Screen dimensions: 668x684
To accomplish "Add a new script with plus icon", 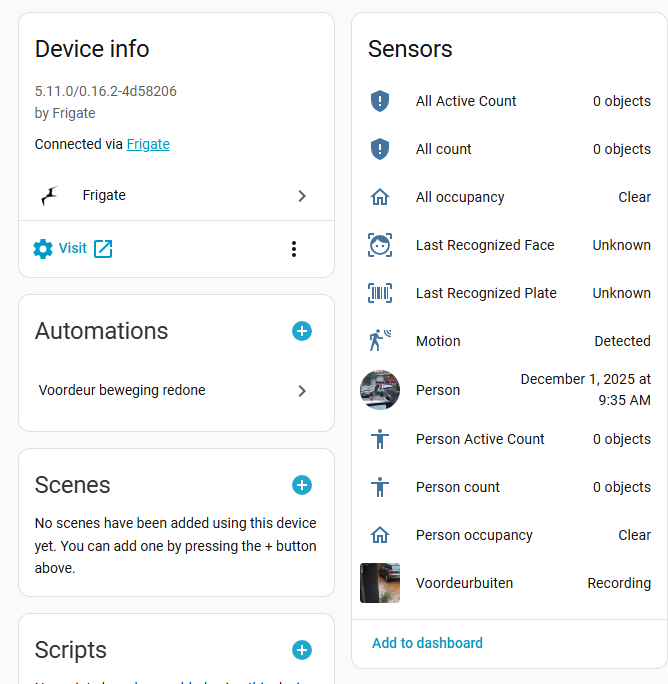I will (302, 650).
